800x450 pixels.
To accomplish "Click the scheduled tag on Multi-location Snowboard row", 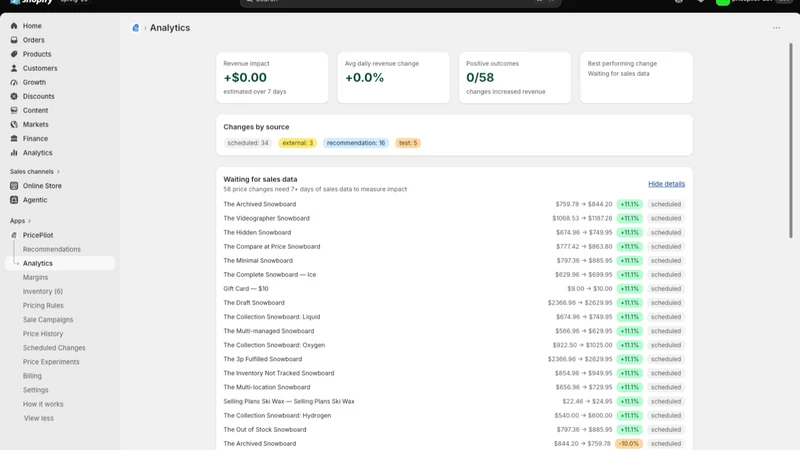I will coord(666,387).
